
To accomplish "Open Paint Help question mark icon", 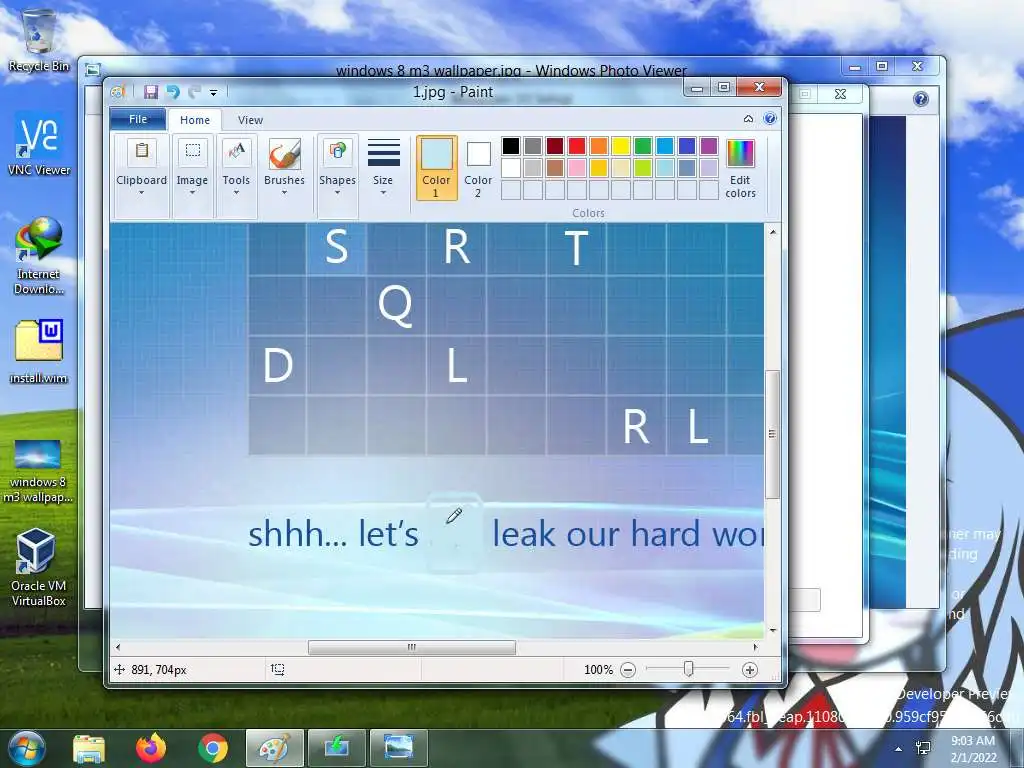I will [770, 119].
